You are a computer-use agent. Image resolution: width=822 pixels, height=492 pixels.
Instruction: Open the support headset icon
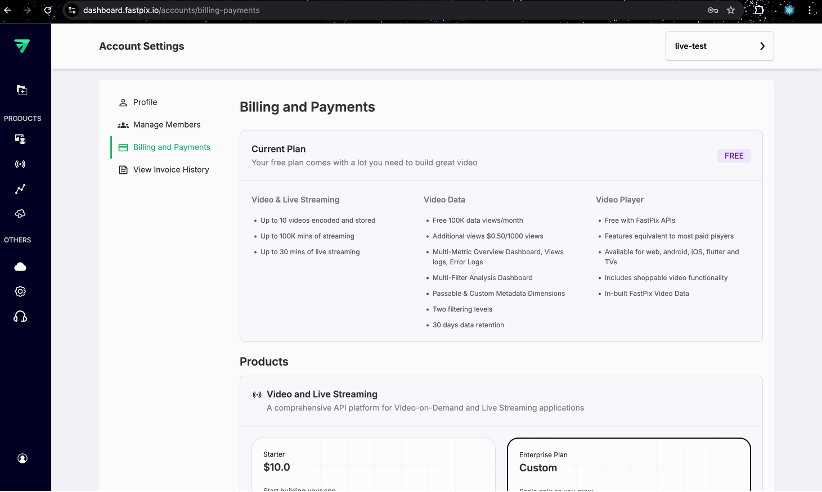point(20,316)
